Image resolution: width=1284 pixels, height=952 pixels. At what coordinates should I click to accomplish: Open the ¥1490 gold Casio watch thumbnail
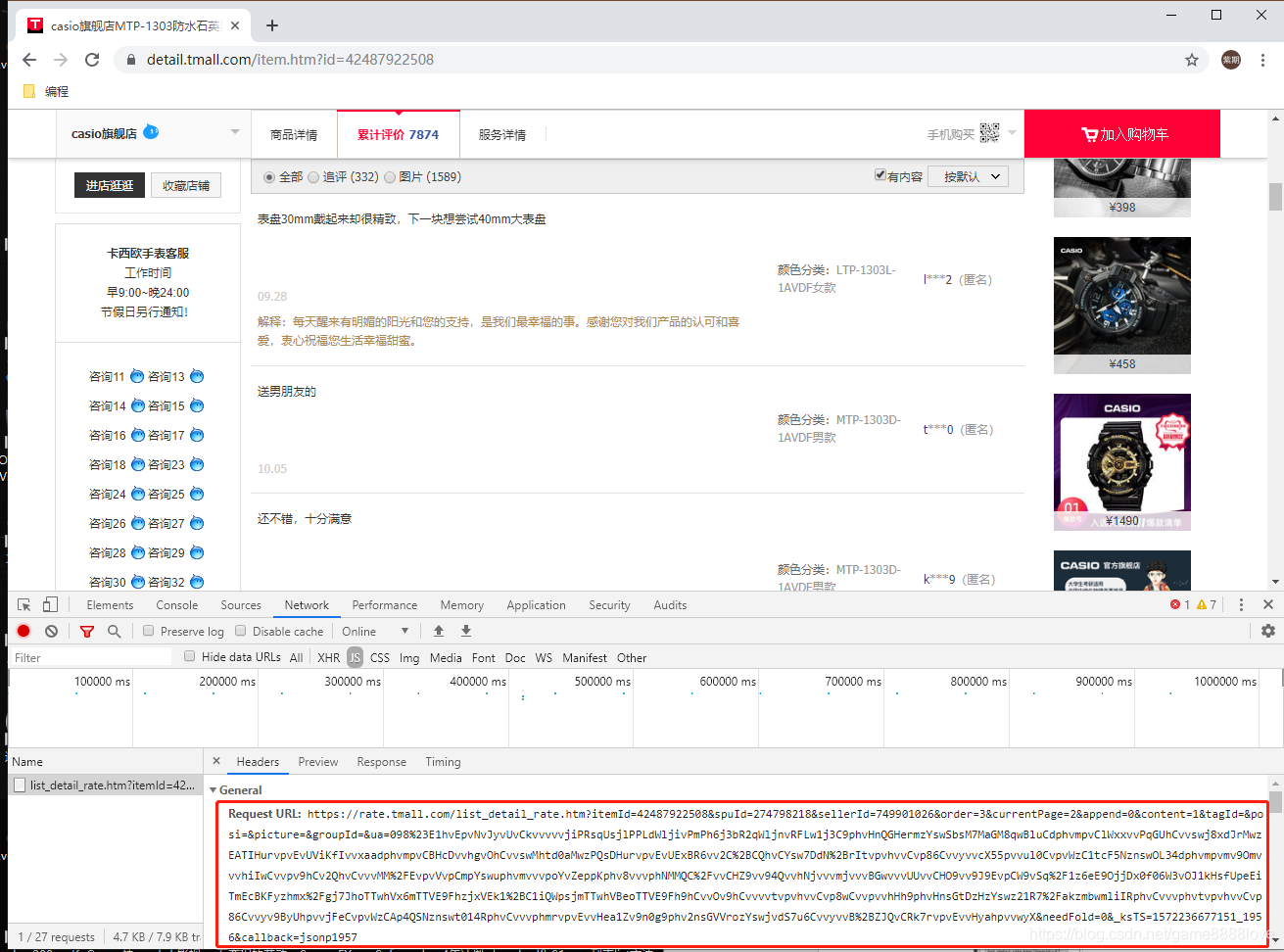1122,461
